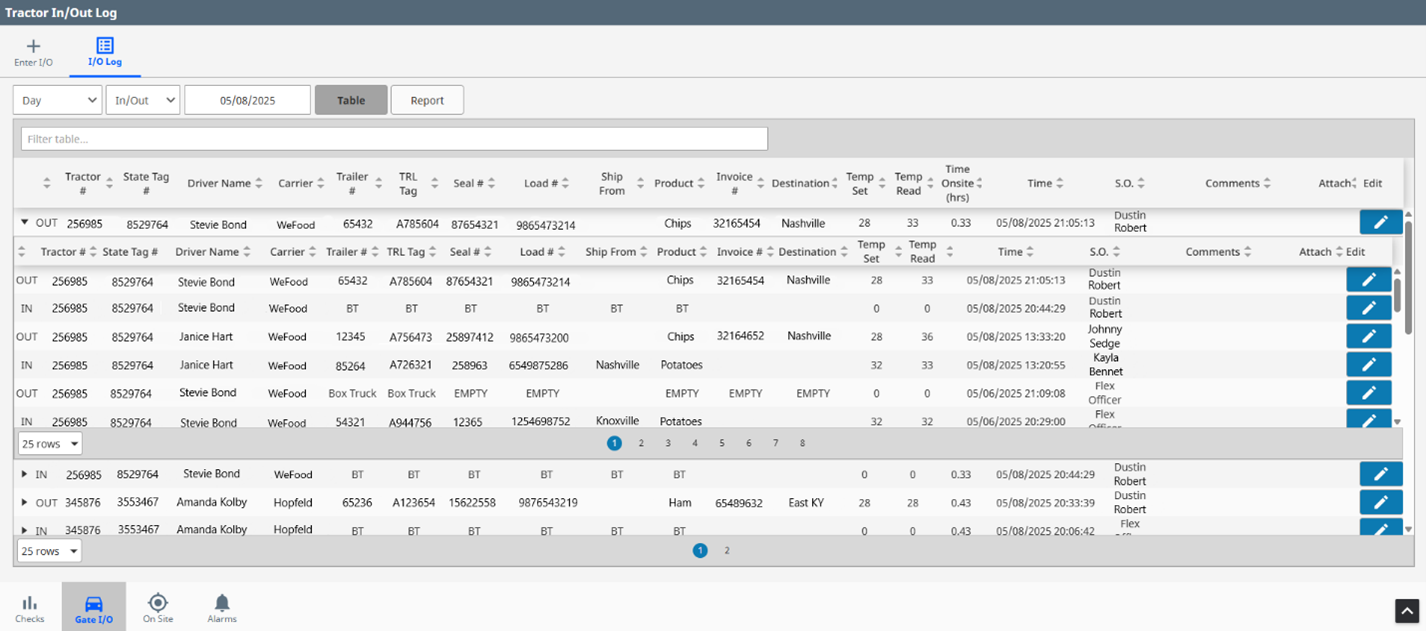Open the Alarms bell icon
This screenshot has width=1426, height=631.
tap(222, 602)
